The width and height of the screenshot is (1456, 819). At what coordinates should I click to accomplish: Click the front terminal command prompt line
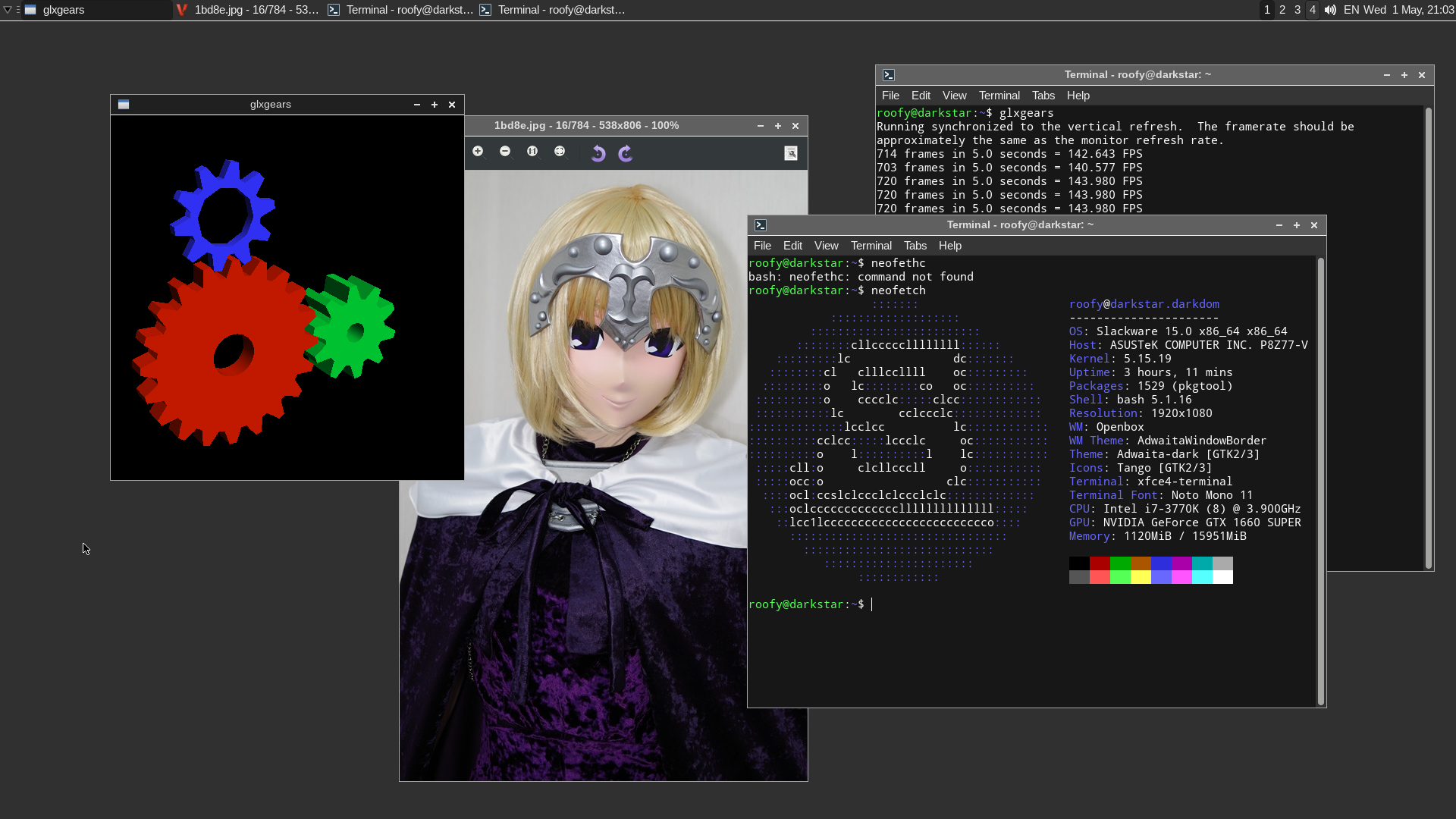click(810, 604)
